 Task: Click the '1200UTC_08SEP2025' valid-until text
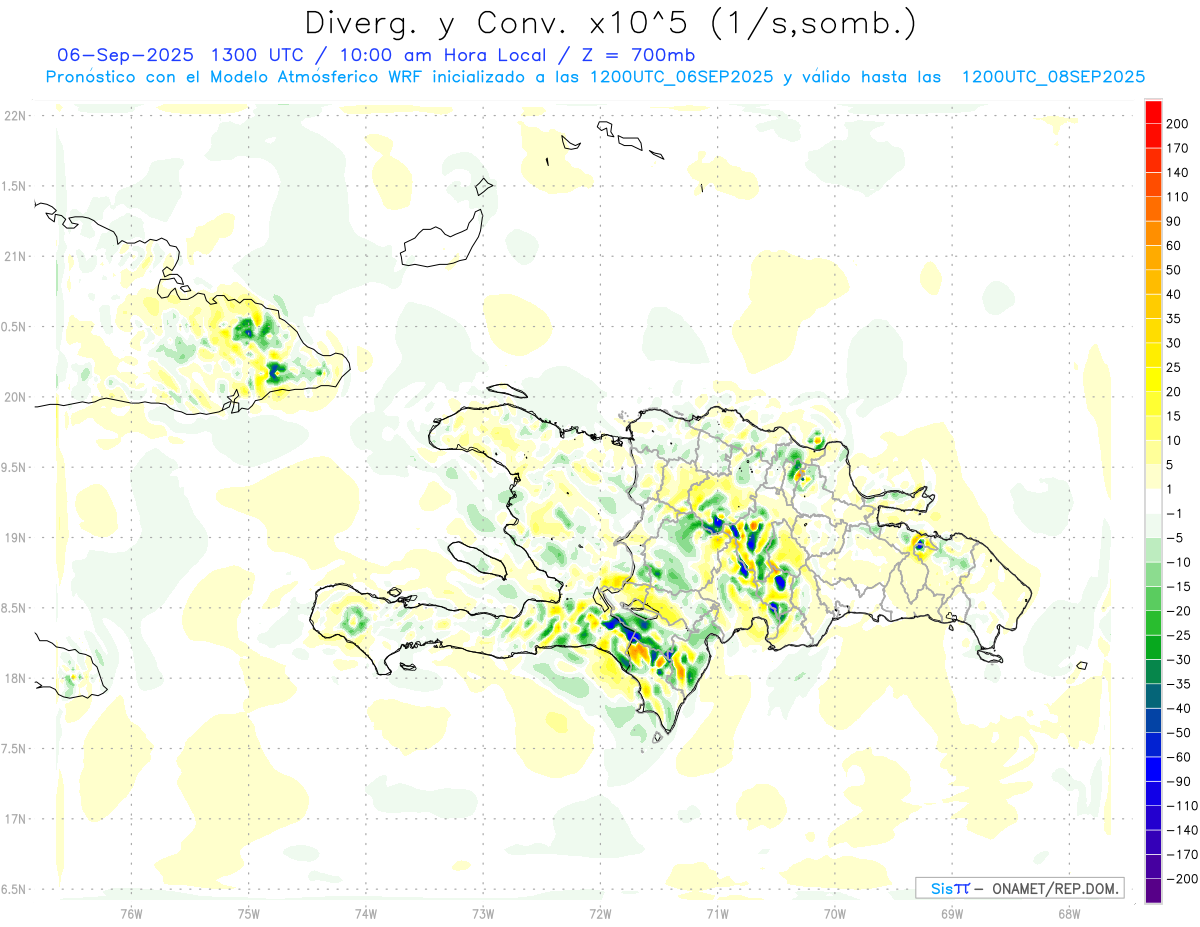coord(1052,77)
